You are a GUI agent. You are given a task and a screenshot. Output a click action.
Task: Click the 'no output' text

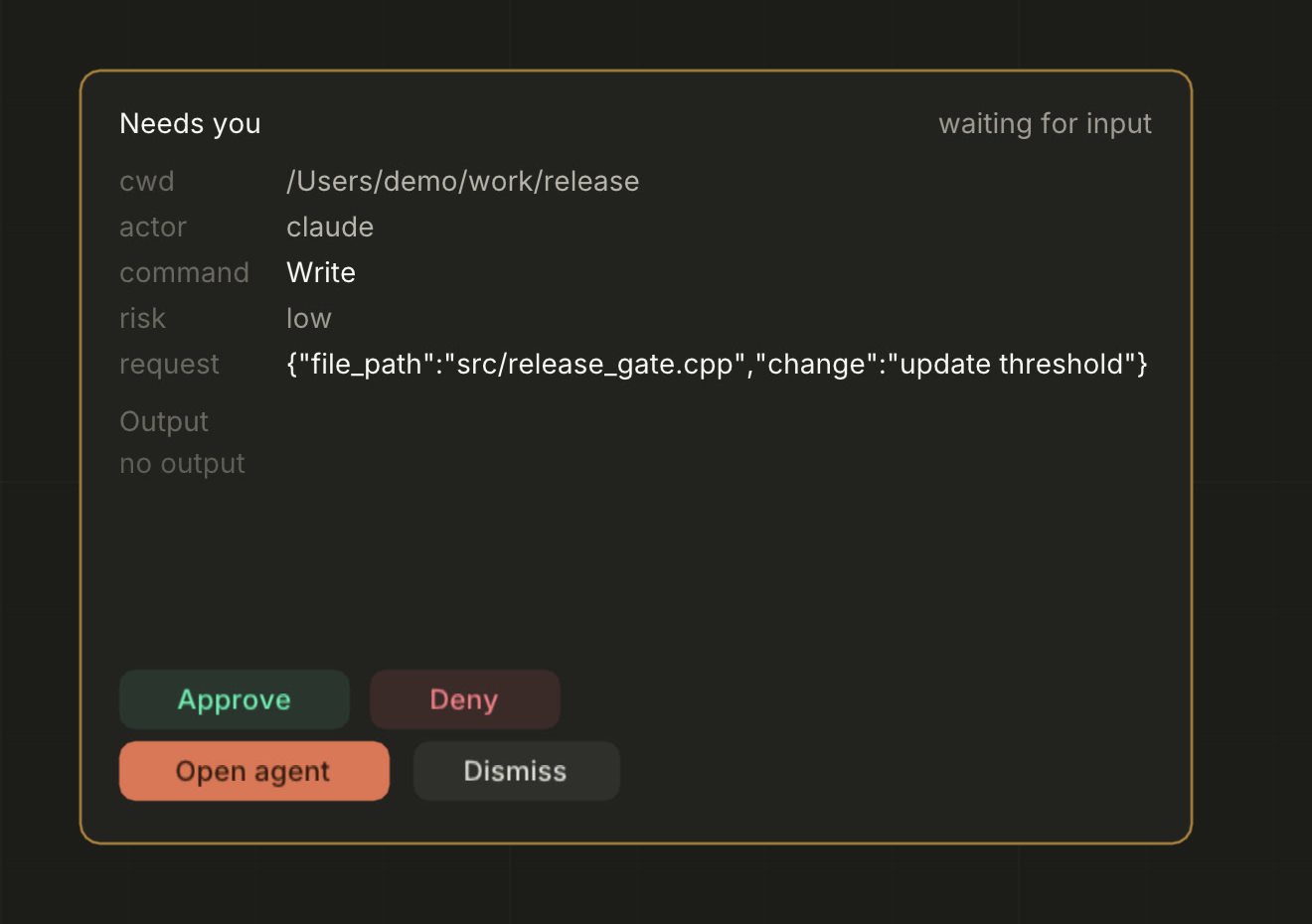coord(182,463)
